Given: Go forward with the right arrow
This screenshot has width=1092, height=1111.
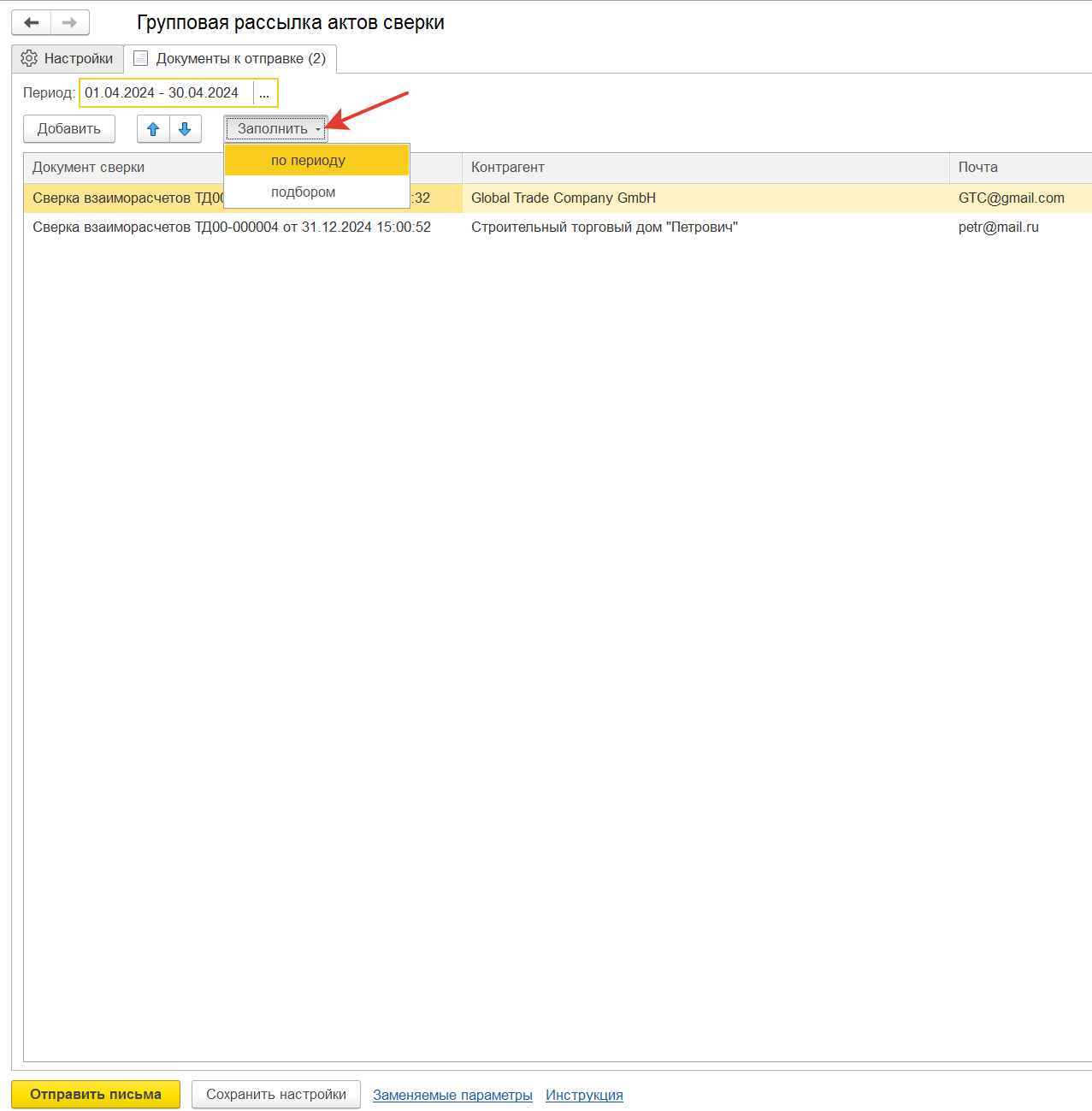Looking at the screenshot, I should point(70,22).
